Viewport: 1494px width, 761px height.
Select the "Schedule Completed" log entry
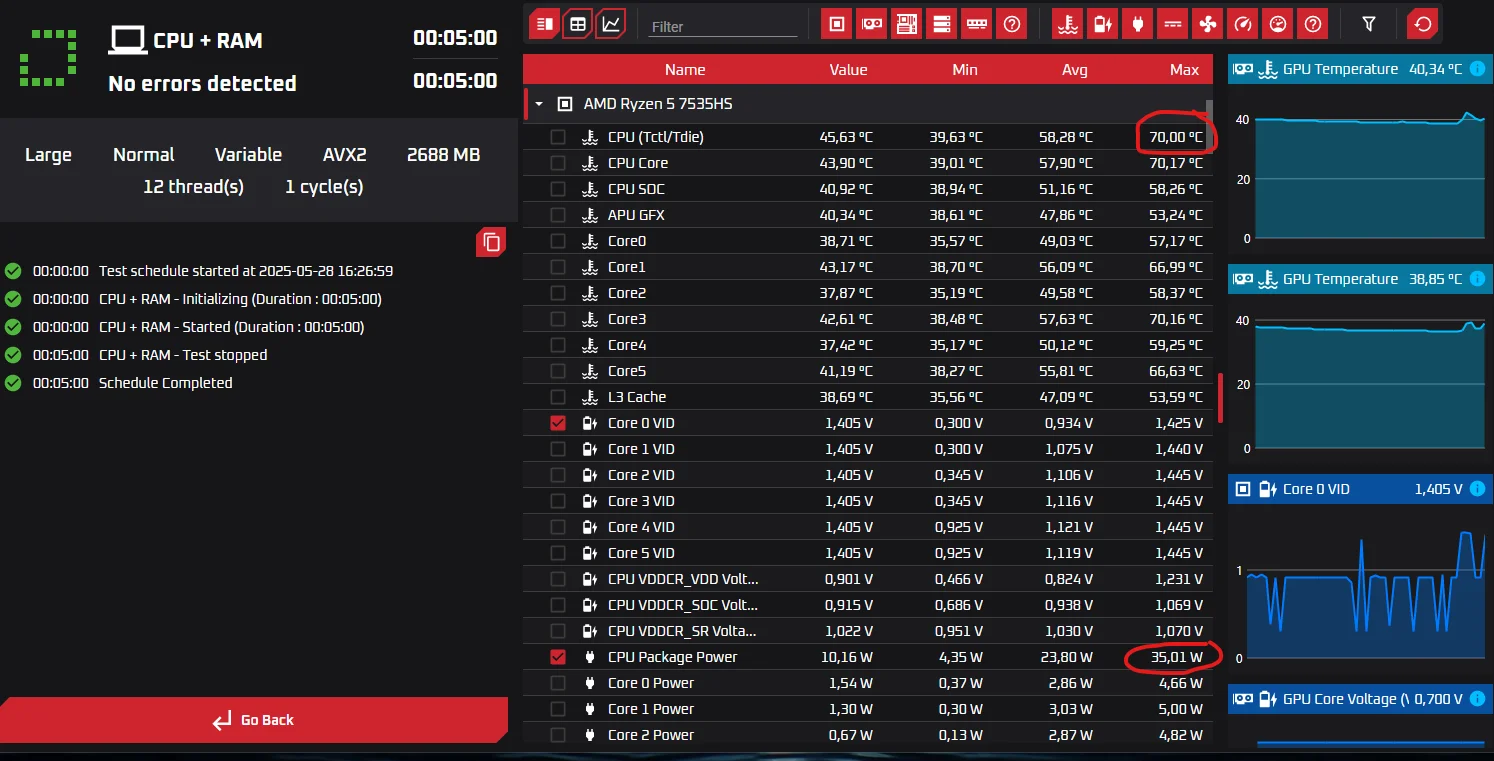166,383
